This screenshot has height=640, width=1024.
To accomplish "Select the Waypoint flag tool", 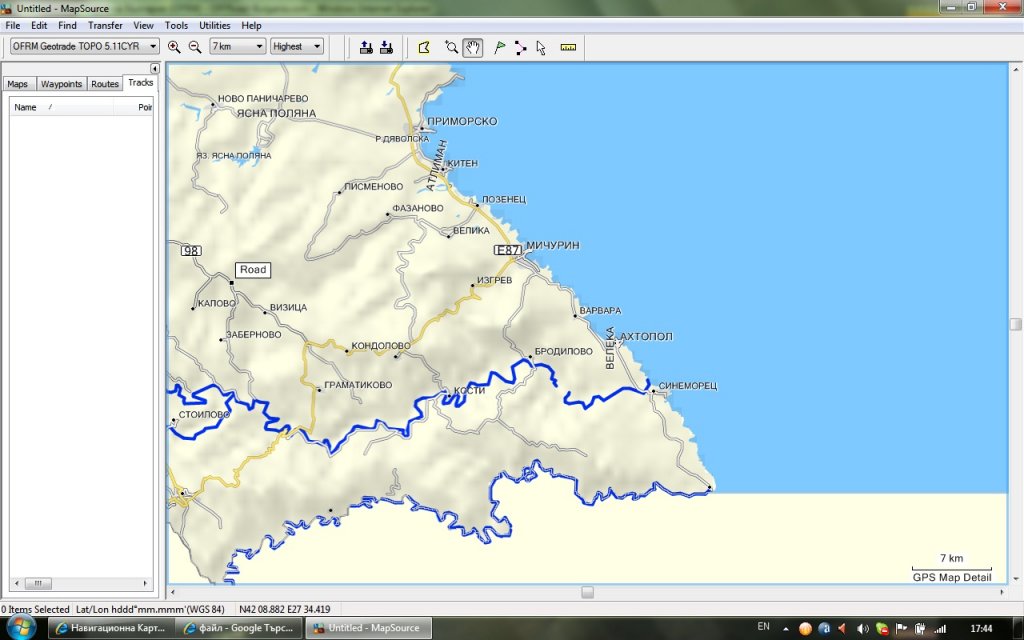I will [500, 47].
